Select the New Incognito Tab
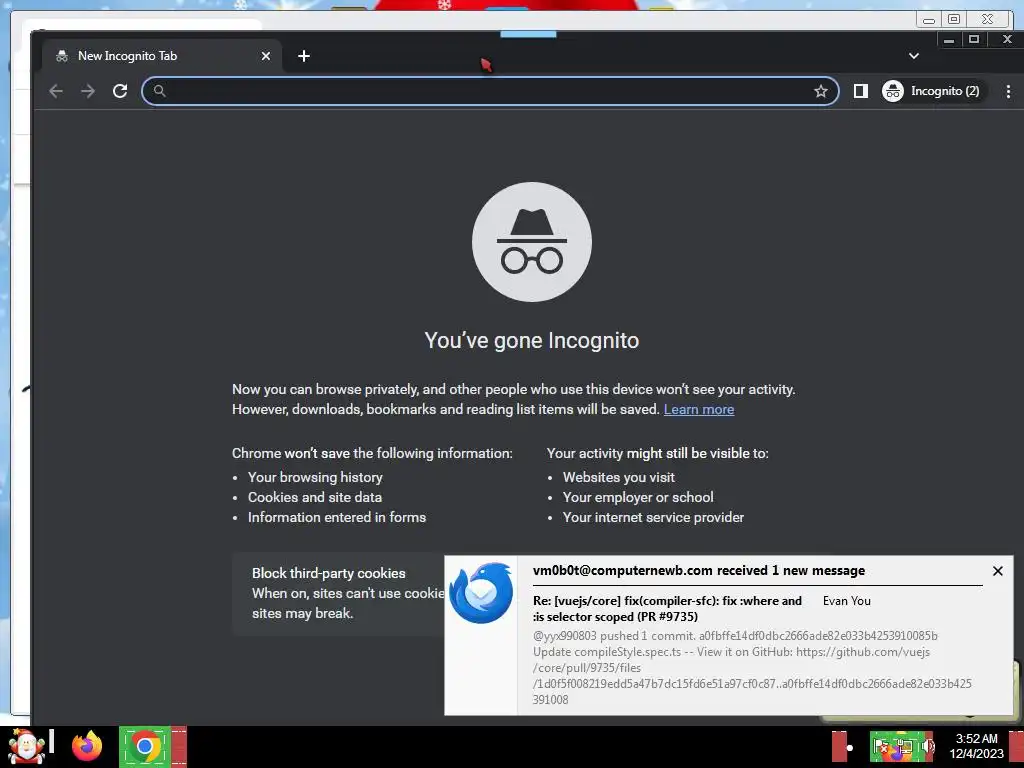 click(162, 56)
